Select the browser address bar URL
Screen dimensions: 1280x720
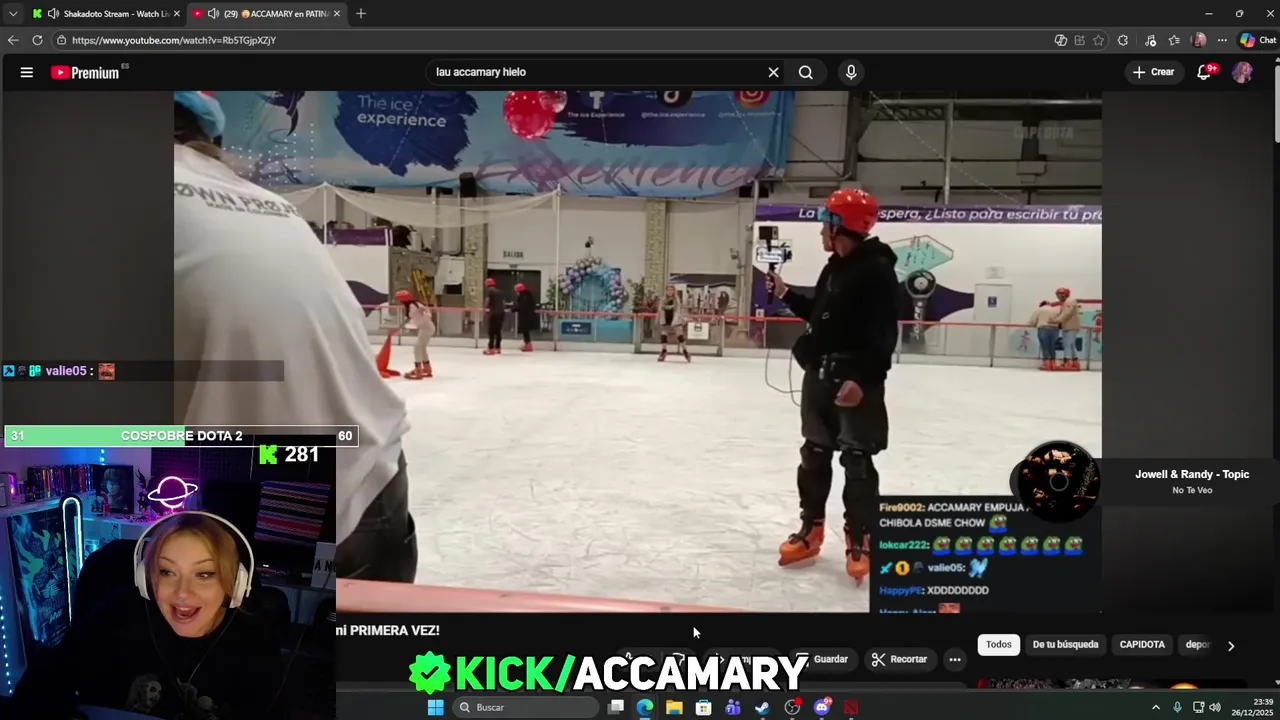click(x=174, y=40)
